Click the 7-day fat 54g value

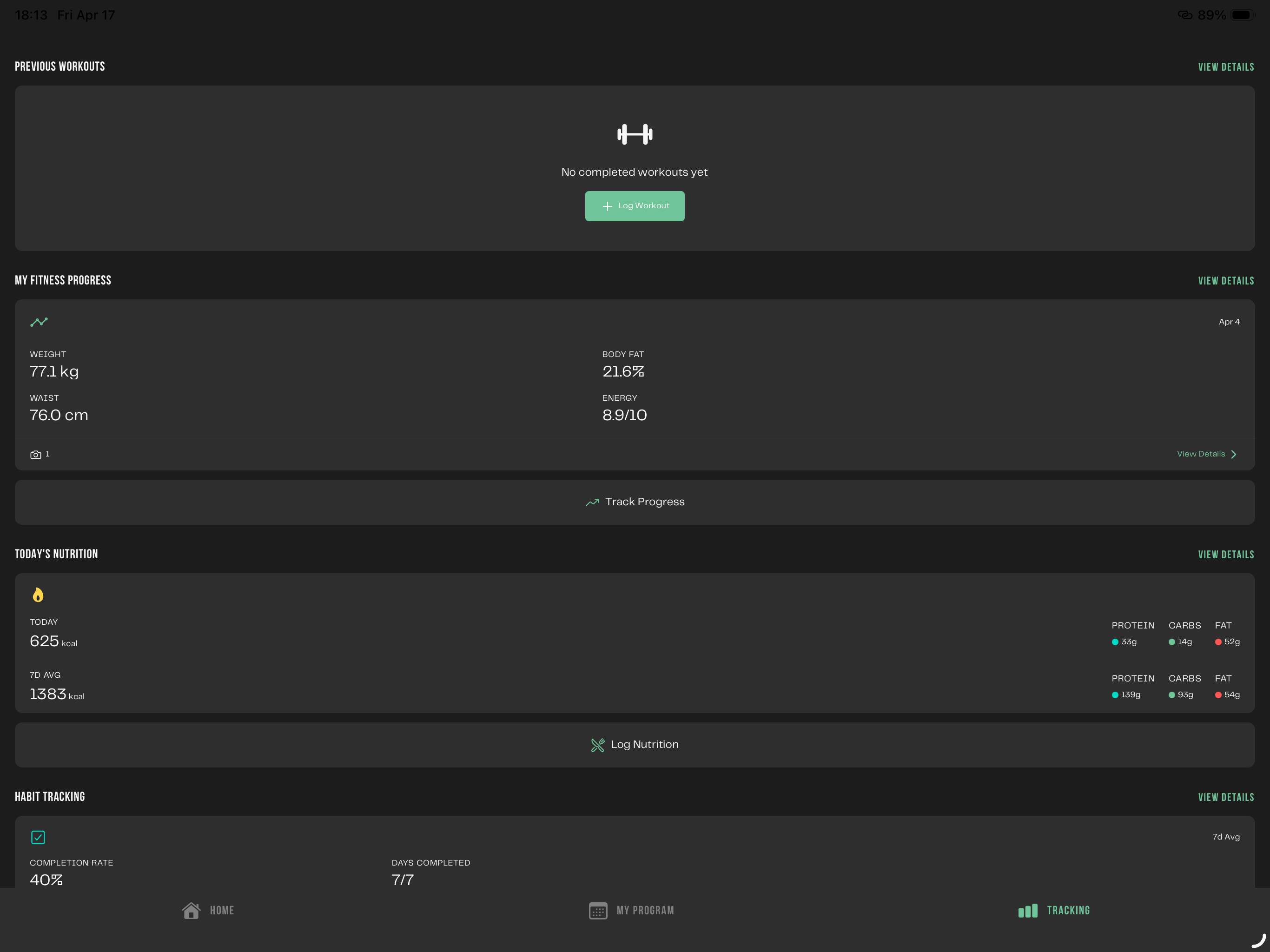tap(1231, 695)
